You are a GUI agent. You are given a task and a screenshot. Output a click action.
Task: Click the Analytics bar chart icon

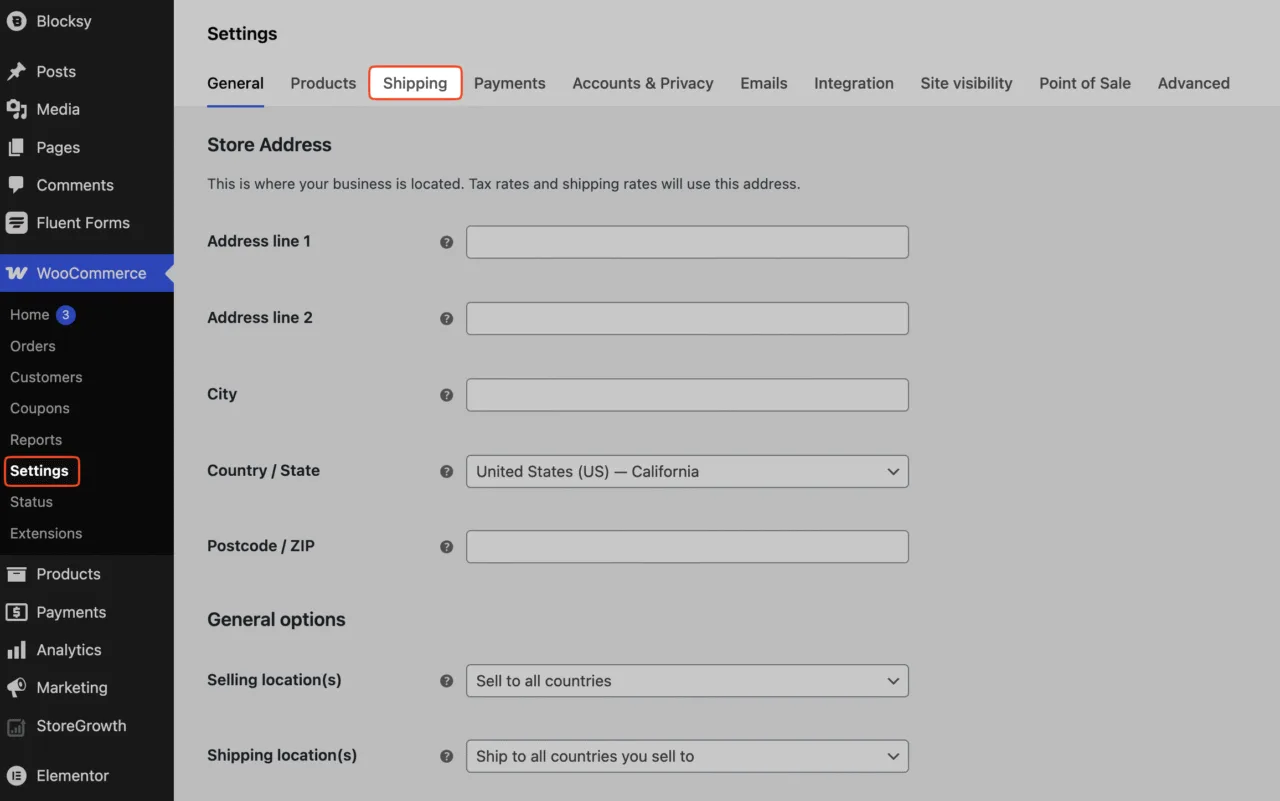pyautogui.click(x=16, y=650)
